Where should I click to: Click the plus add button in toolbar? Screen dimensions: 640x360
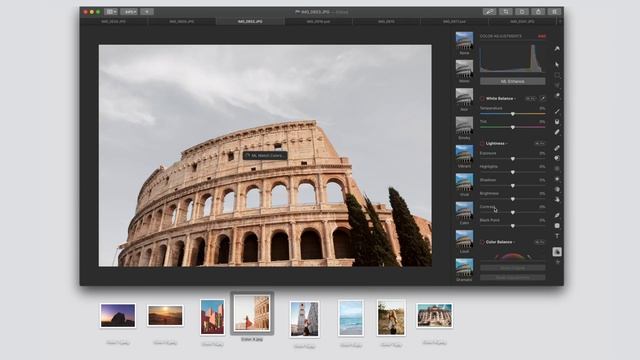(x=147, y=12)
